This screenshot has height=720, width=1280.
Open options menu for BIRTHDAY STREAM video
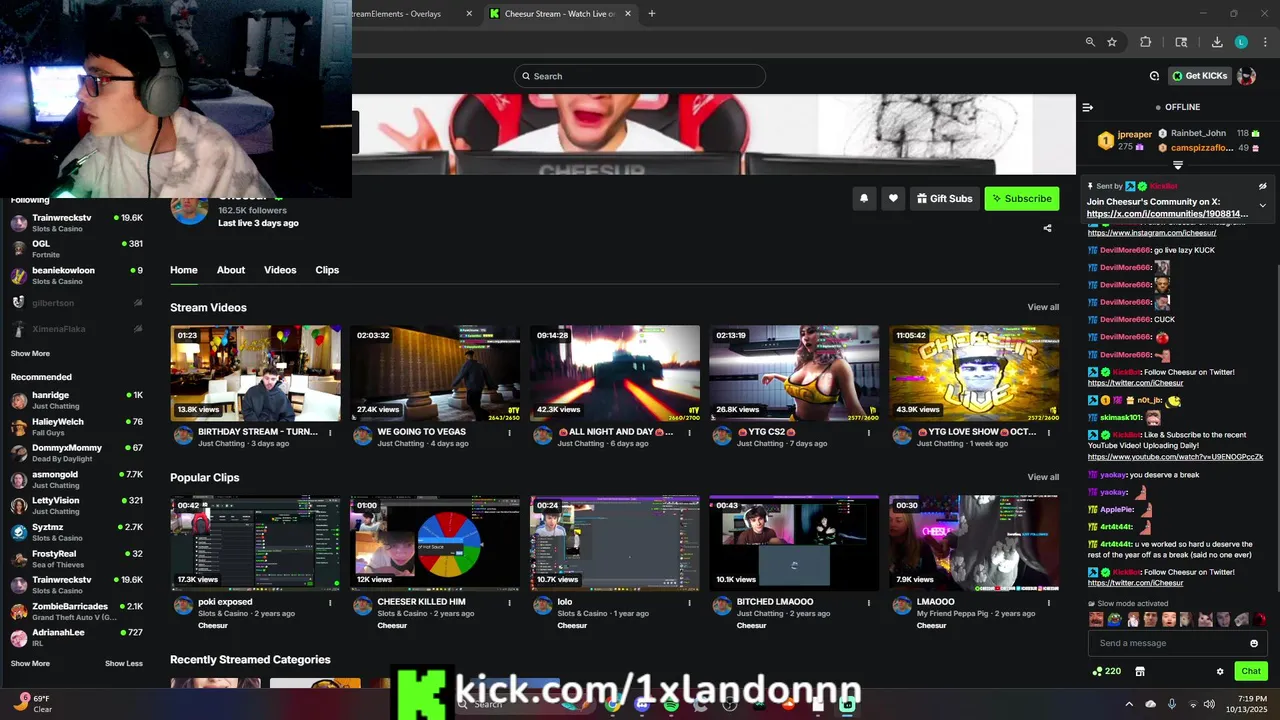tap(330, 433)
